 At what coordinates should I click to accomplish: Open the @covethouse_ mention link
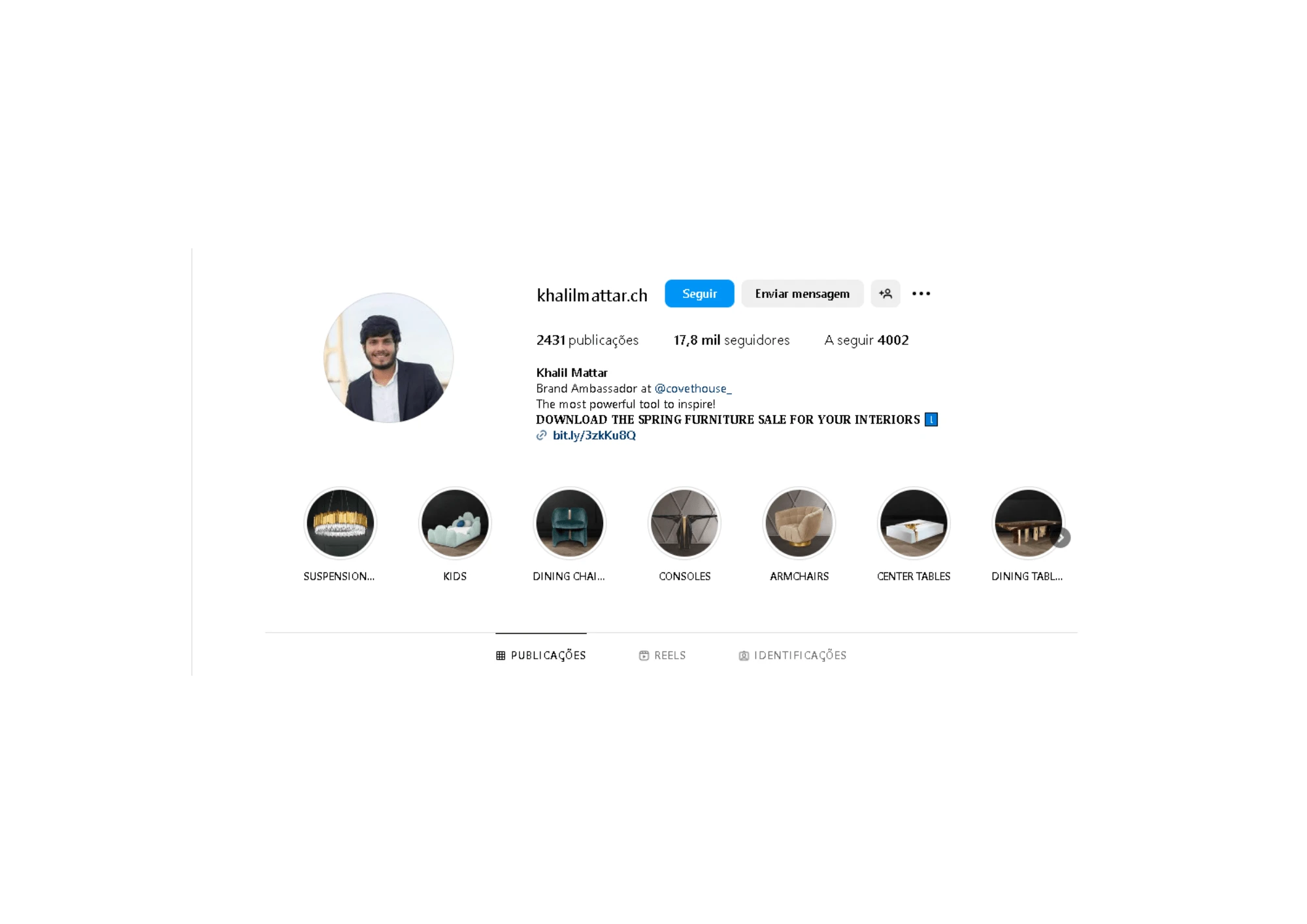click(x=693, y=388)
